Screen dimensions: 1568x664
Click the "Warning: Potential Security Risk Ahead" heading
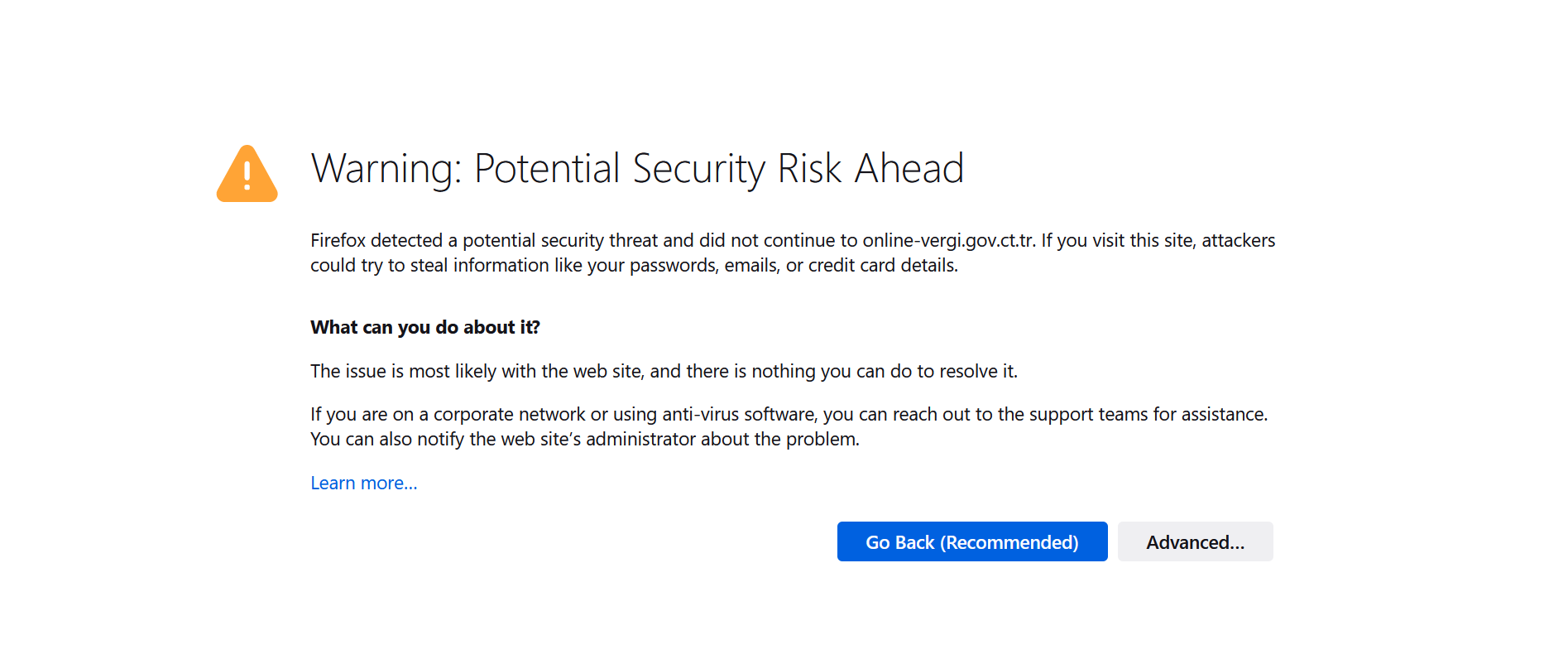tap(637, 169)
